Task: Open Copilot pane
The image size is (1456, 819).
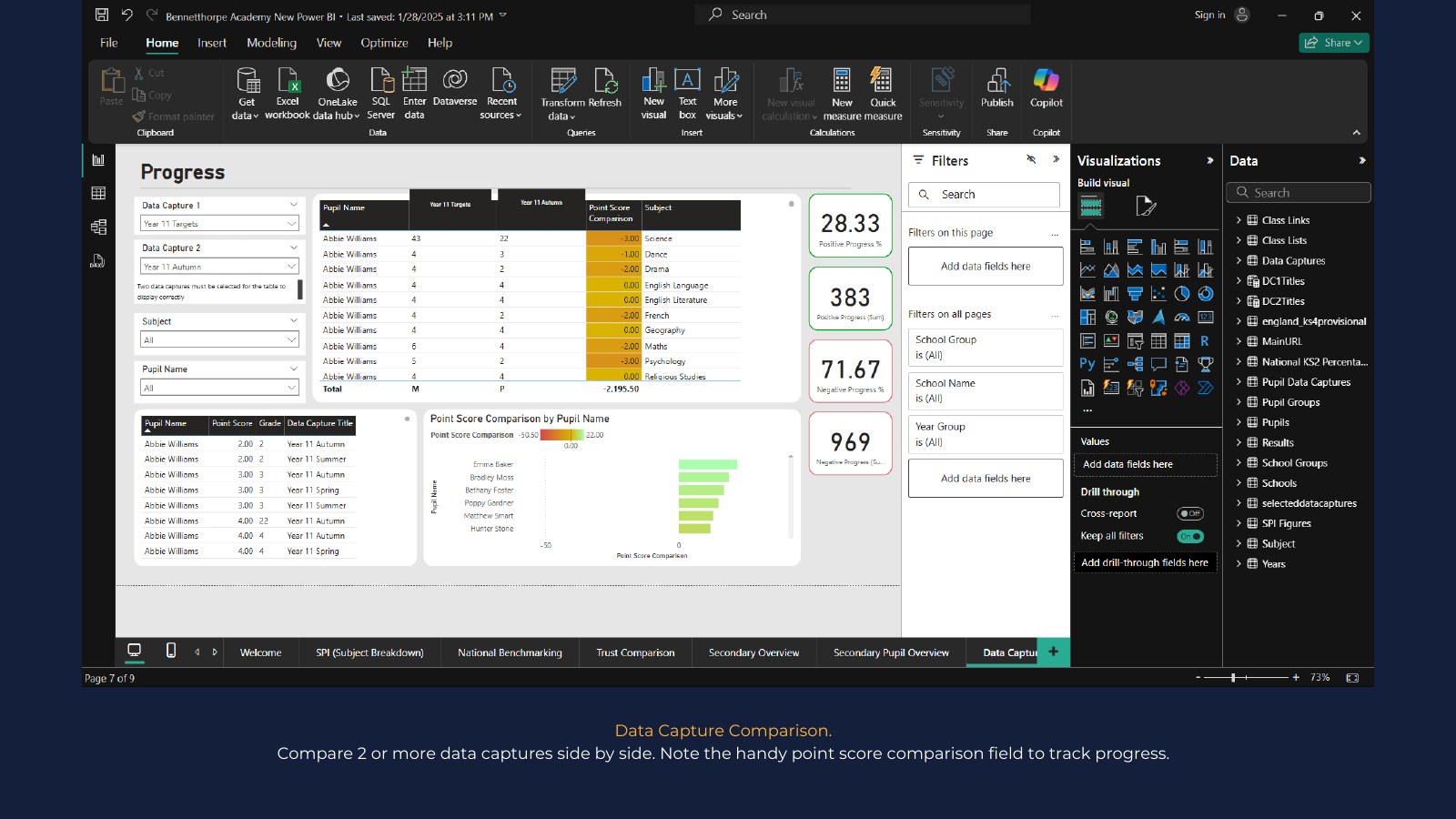Action: click(1046, 87)
